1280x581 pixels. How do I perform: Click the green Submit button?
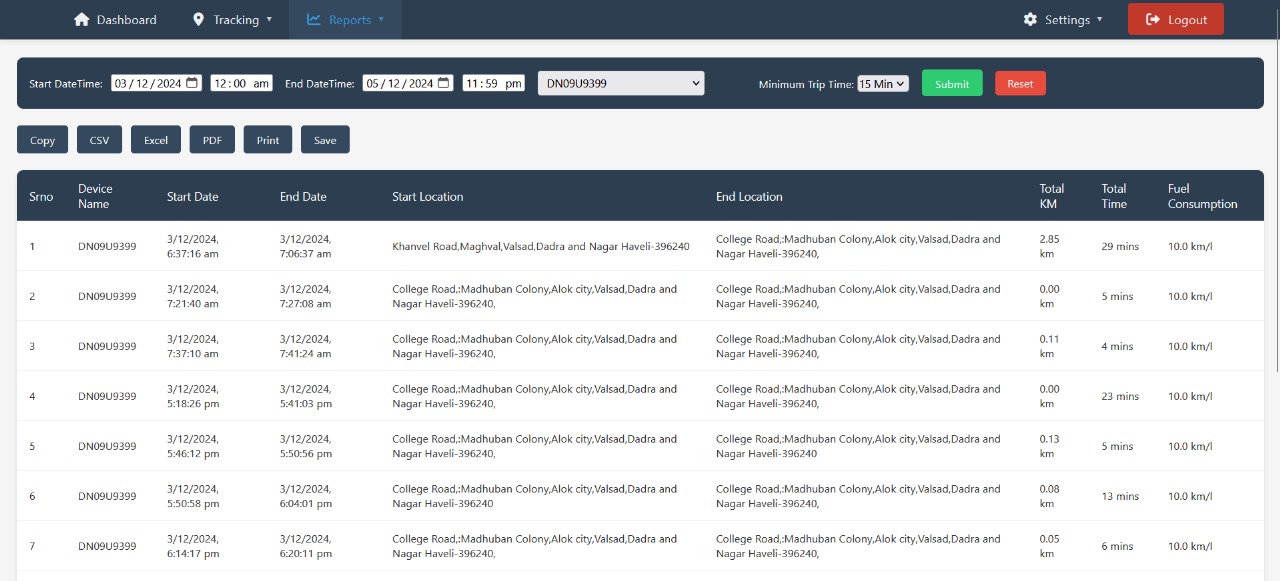(x=951, y=83)
